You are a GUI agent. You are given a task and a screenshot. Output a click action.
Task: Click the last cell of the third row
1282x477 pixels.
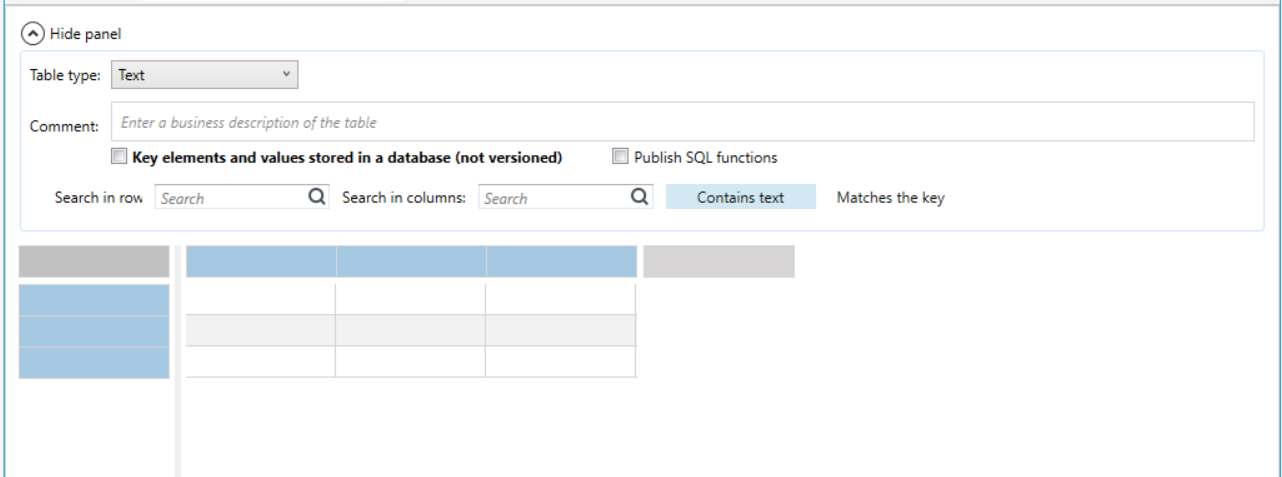[x=561, y=362]
